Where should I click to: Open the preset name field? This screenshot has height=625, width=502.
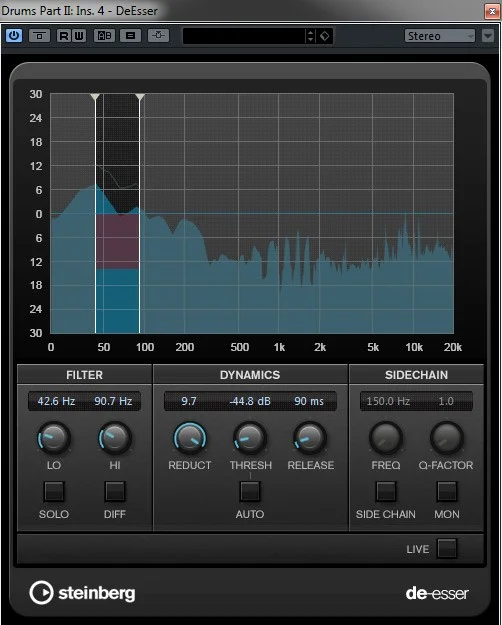click(244, 36)
